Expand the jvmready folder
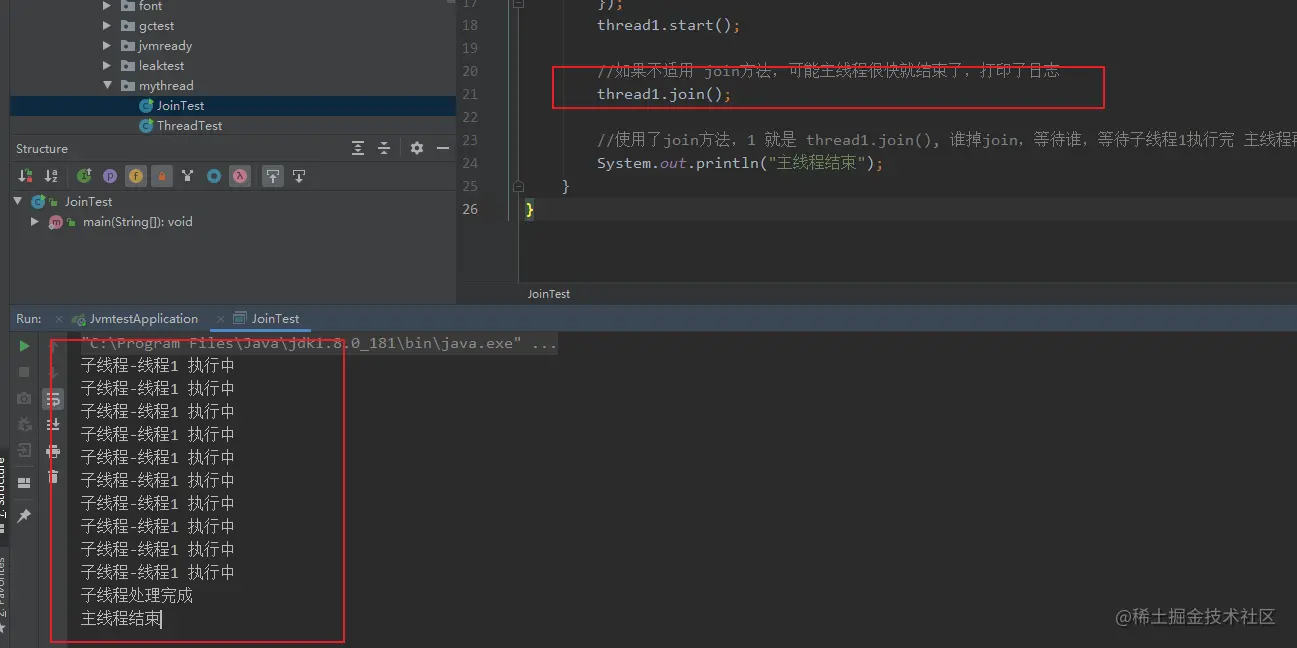Image resolution: width=1297 pixels, height=648 pixels. [x=107, y=46]
